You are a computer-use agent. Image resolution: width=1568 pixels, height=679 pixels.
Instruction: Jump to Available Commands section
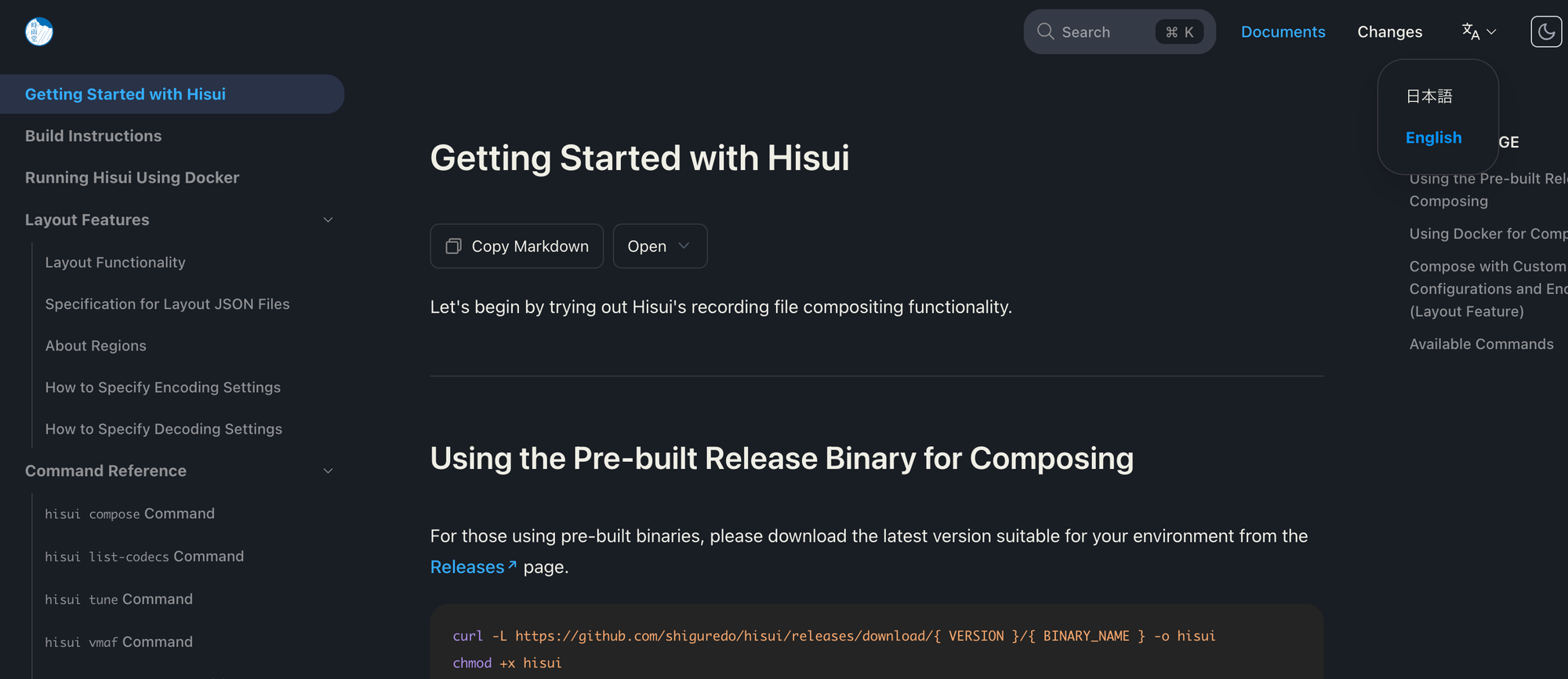pyautogui.click(x=1481, y=344)
